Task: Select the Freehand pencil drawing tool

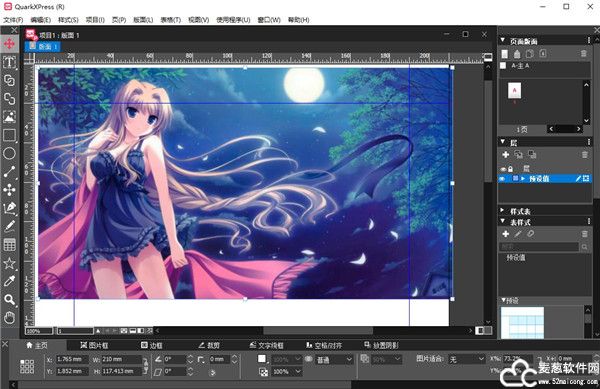Action: coord(9,226)
